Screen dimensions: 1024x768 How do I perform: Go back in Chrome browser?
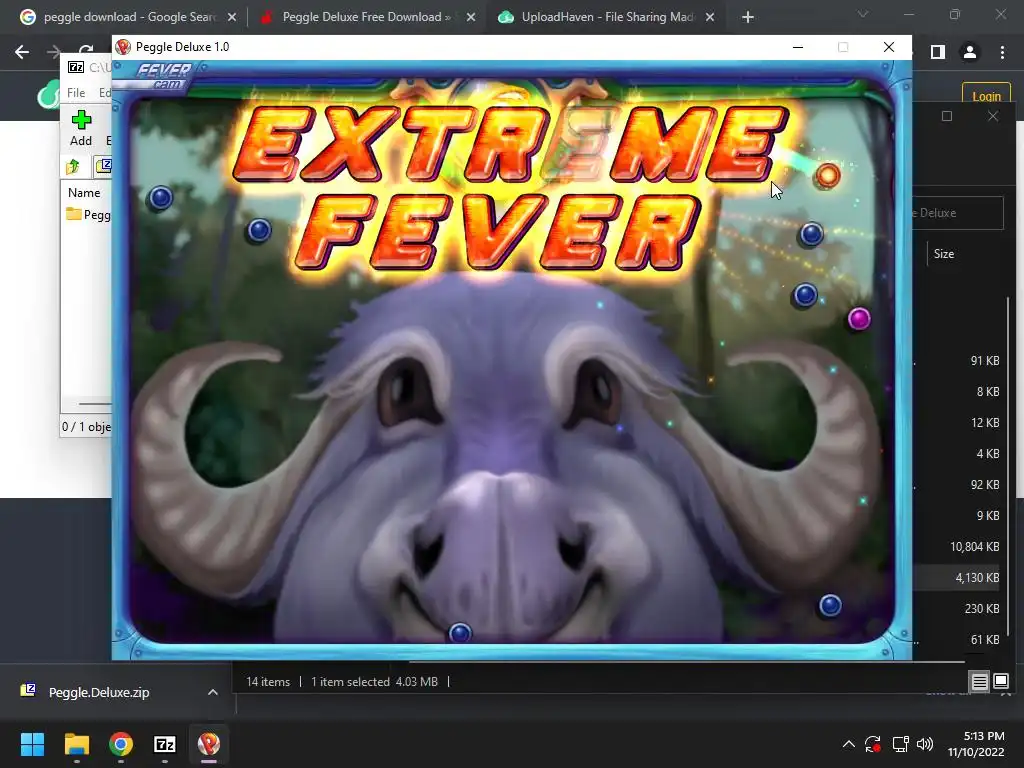coord(22,52)
